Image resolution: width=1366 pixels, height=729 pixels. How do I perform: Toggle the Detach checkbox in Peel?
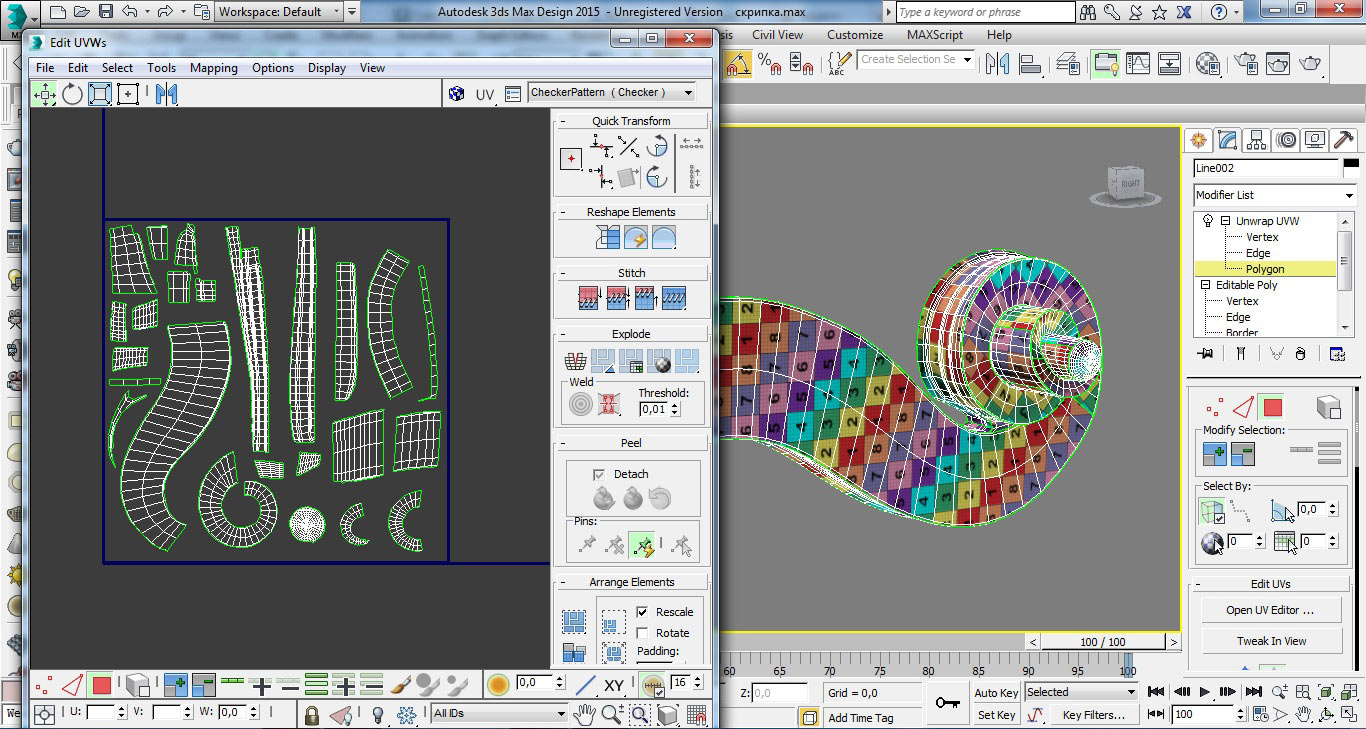point(599,474)
